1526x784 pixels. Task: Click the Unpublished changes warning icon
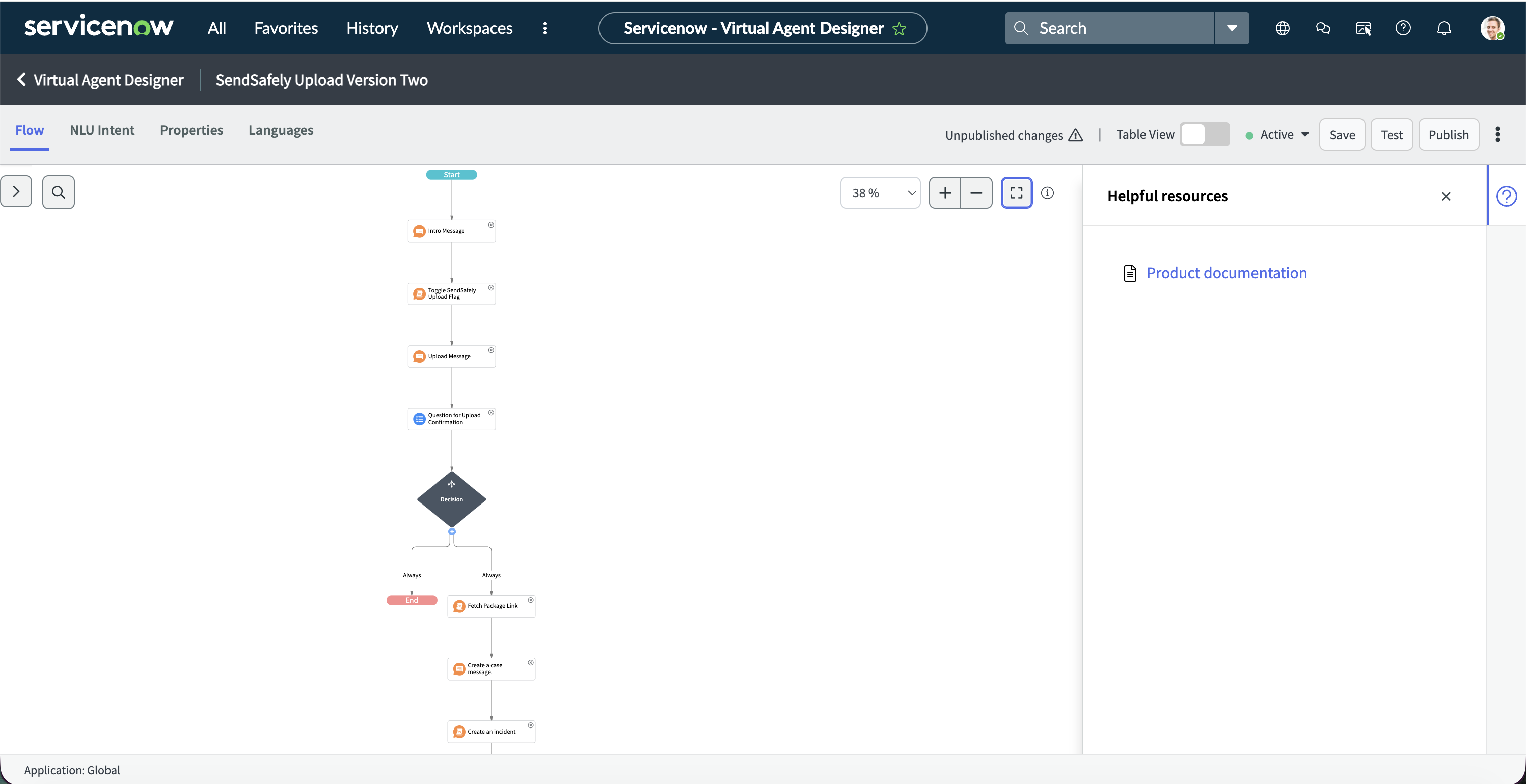(1076, 135)
